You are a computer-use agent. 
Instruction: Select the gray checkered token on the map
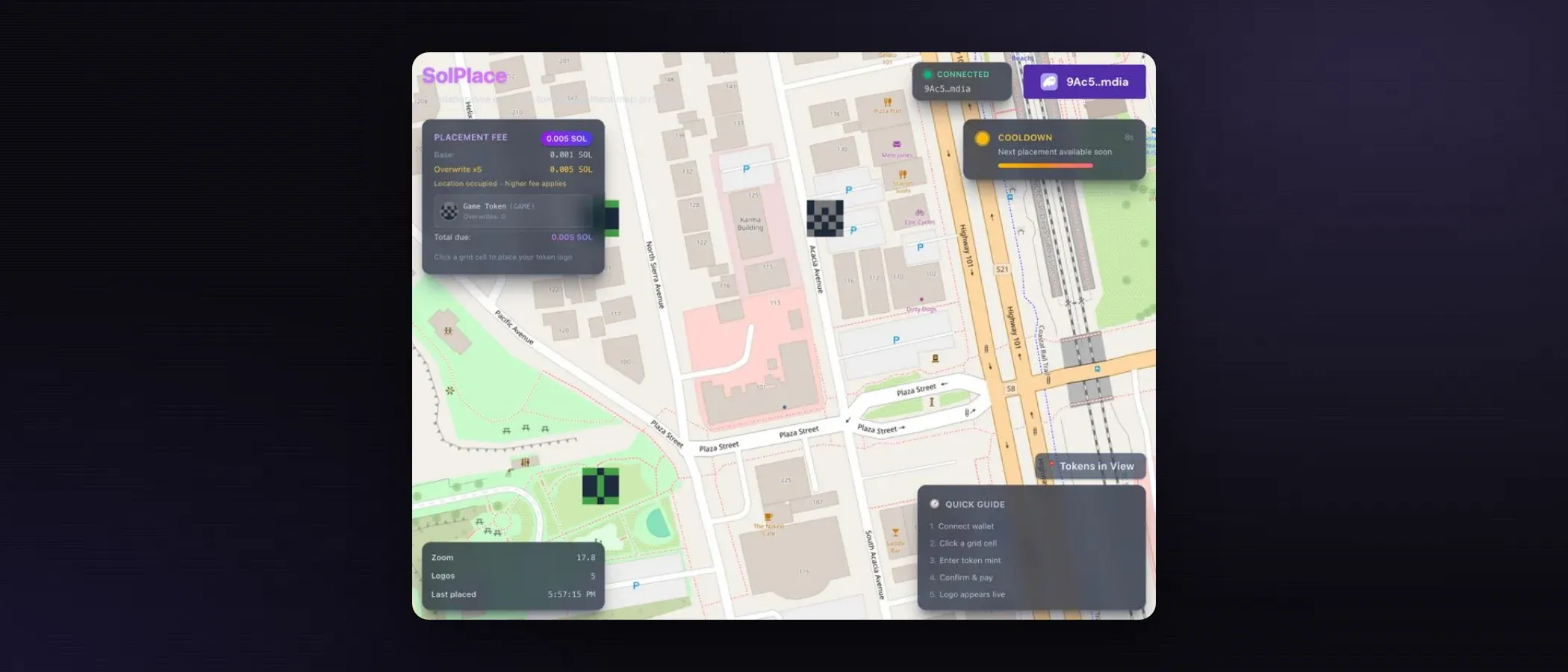click(825, 218)
